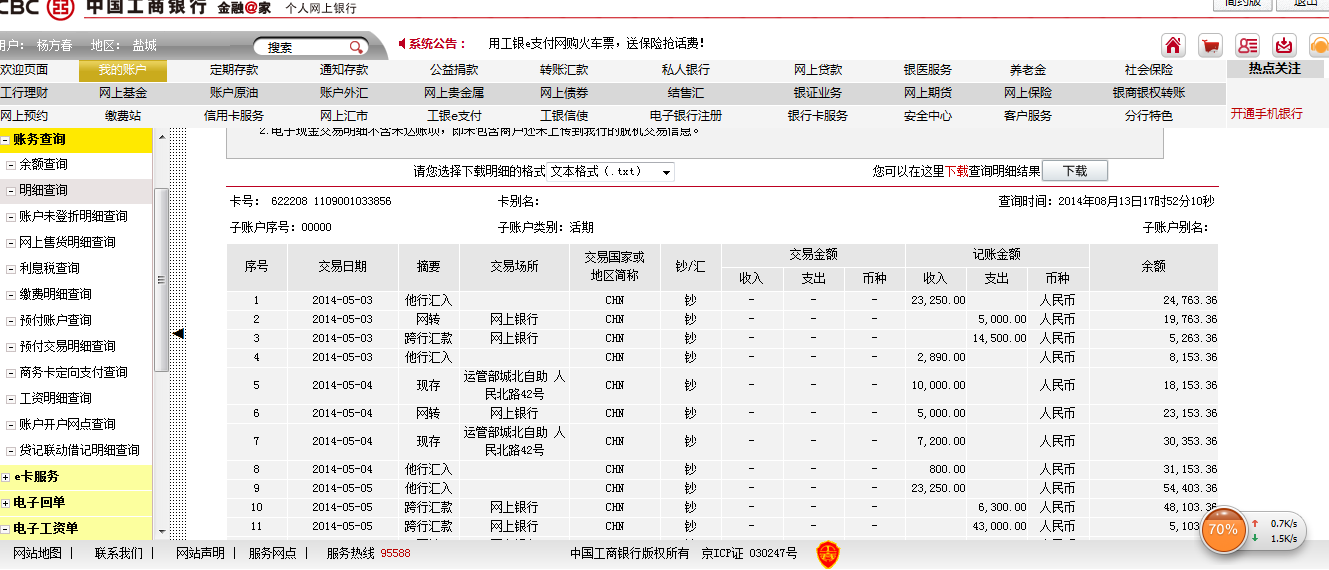Collapse the 账务查询 section
Screen dimensions: 1329x570
point(7,141)
